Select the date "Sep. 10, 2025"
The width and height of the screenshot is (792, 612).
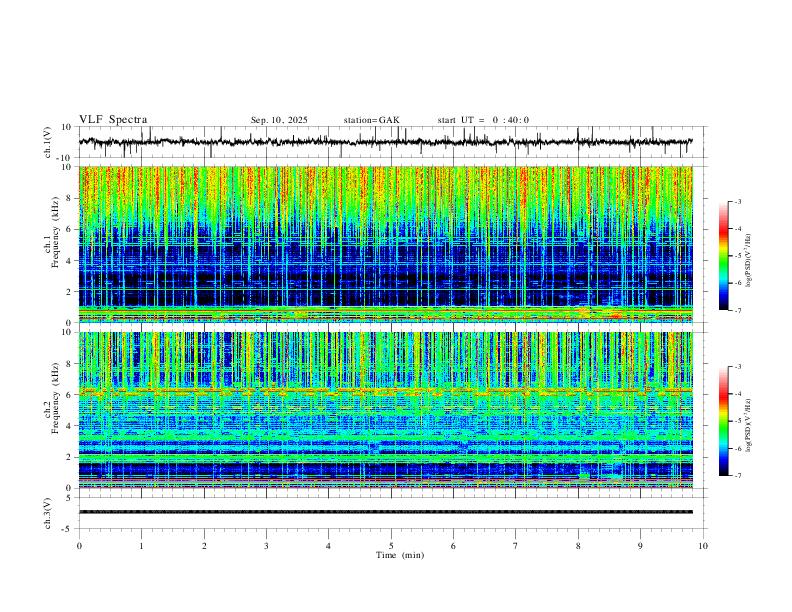point(279,120)
